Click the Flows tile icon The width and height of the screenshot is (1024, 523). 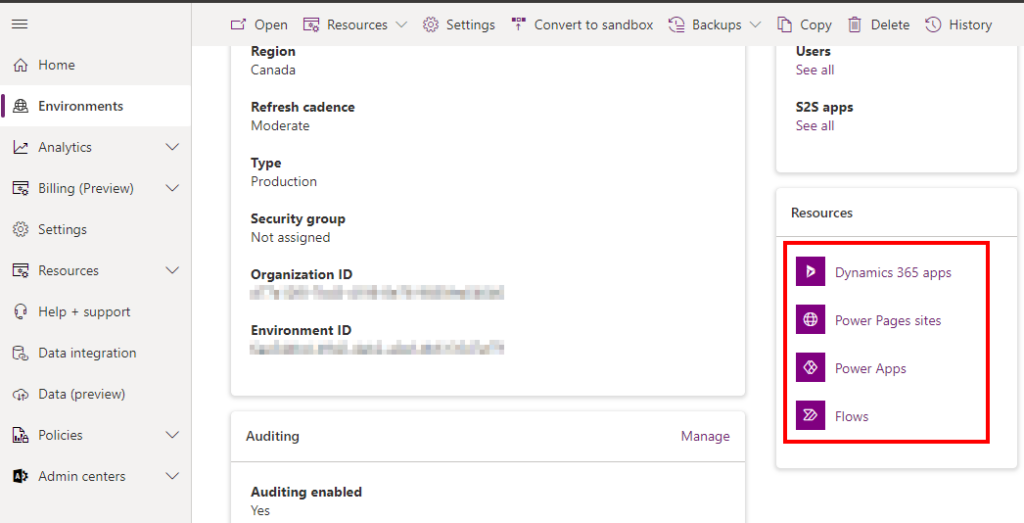(x=810, y=415)
